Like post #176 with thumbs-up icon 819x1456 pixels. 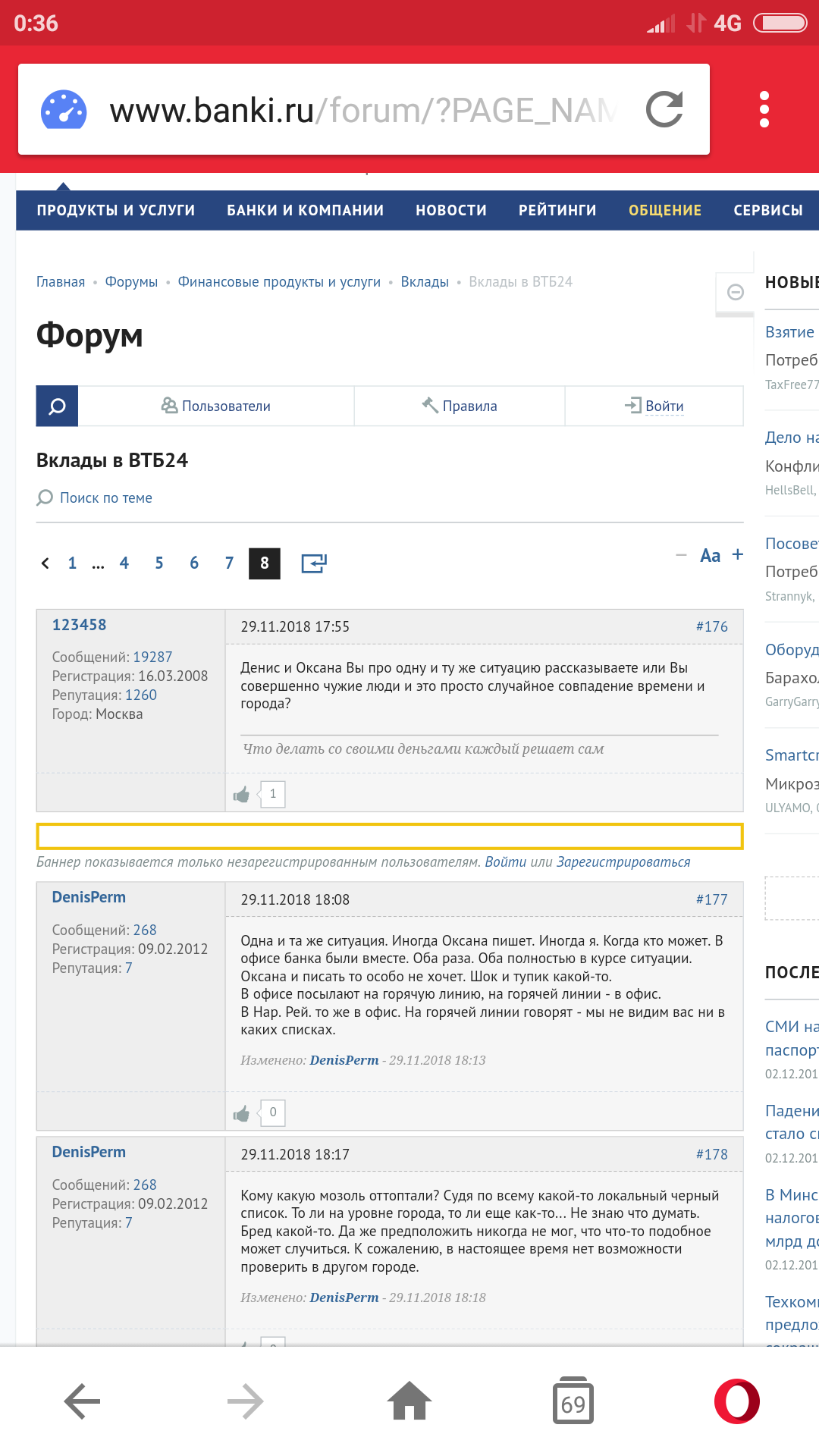click(x=241, y=795)
